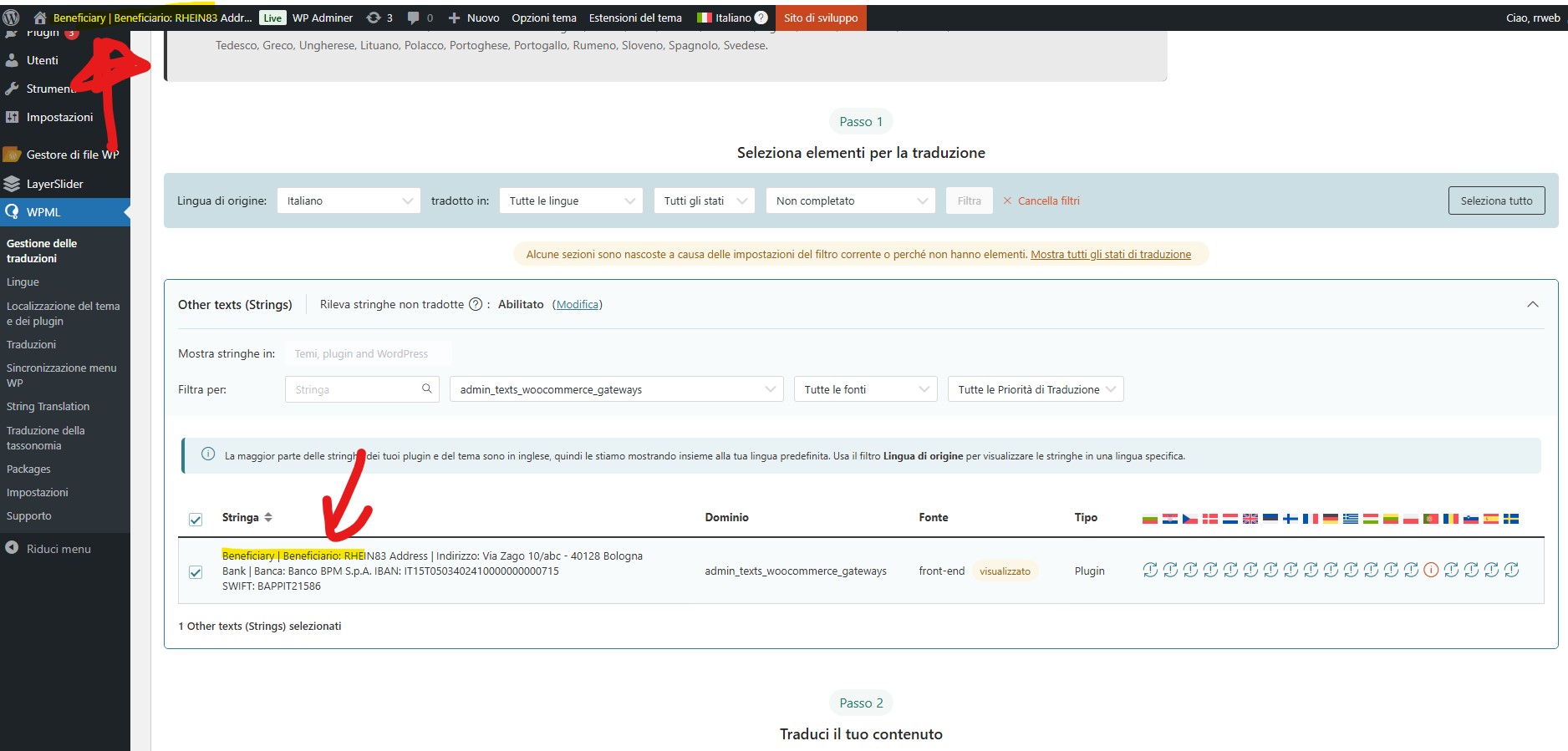Open updates icon showing 3
The image size is (1568, 751).
click(379, 18)
